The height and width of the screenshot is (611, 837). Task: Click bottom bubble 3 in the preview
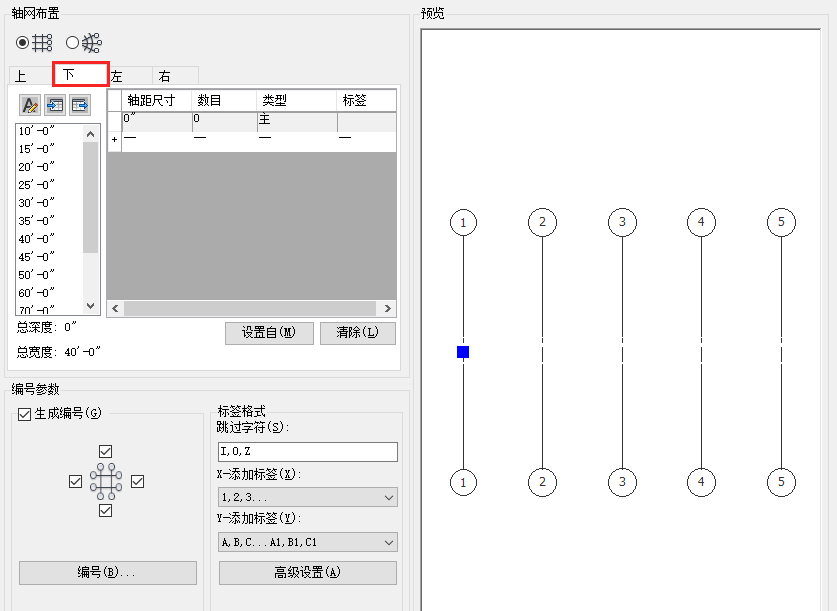pos(622,482)
